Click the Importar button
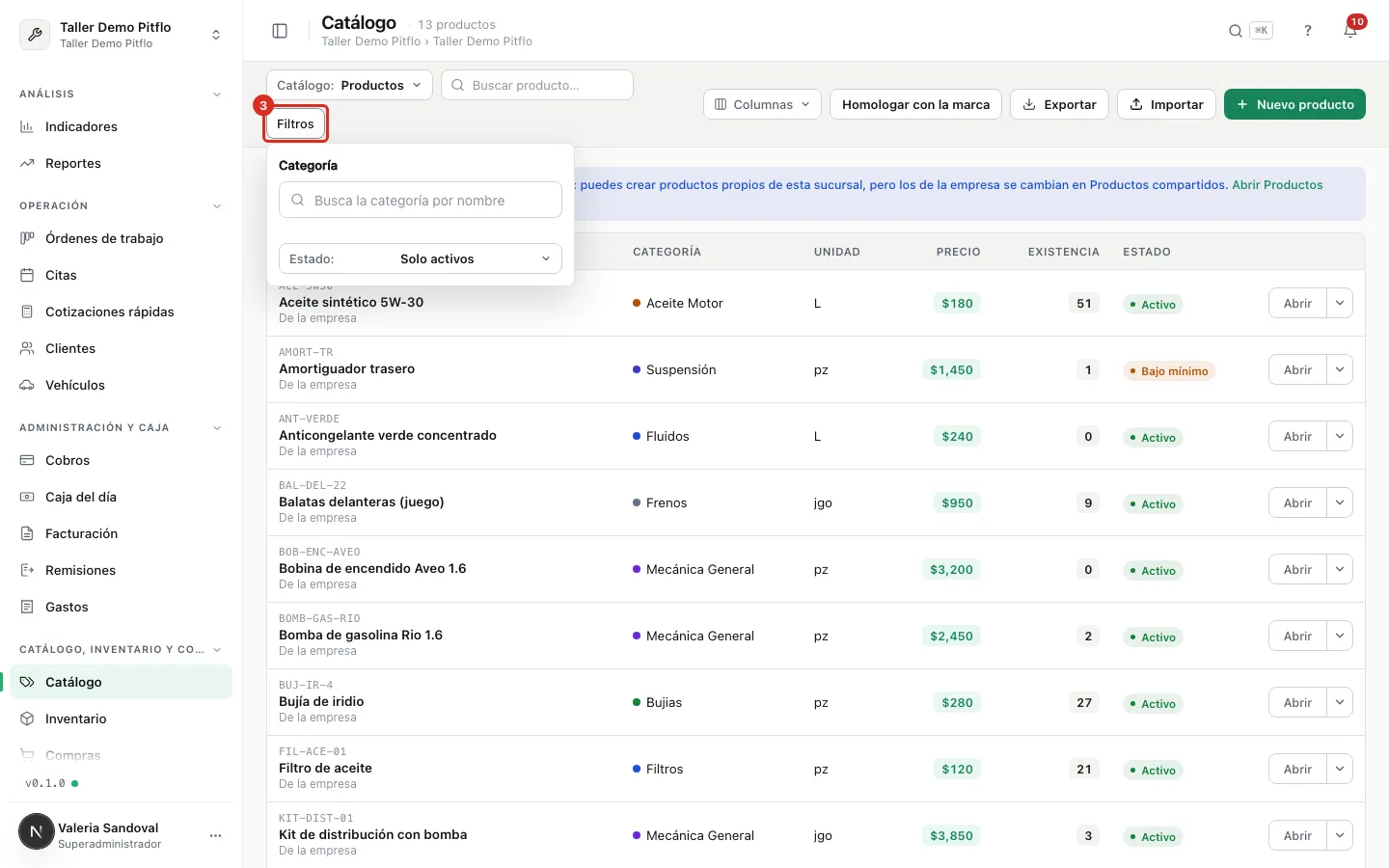Image resolution: width=1389 pixels, height=868 pixels. click(x=1166, y=104)
